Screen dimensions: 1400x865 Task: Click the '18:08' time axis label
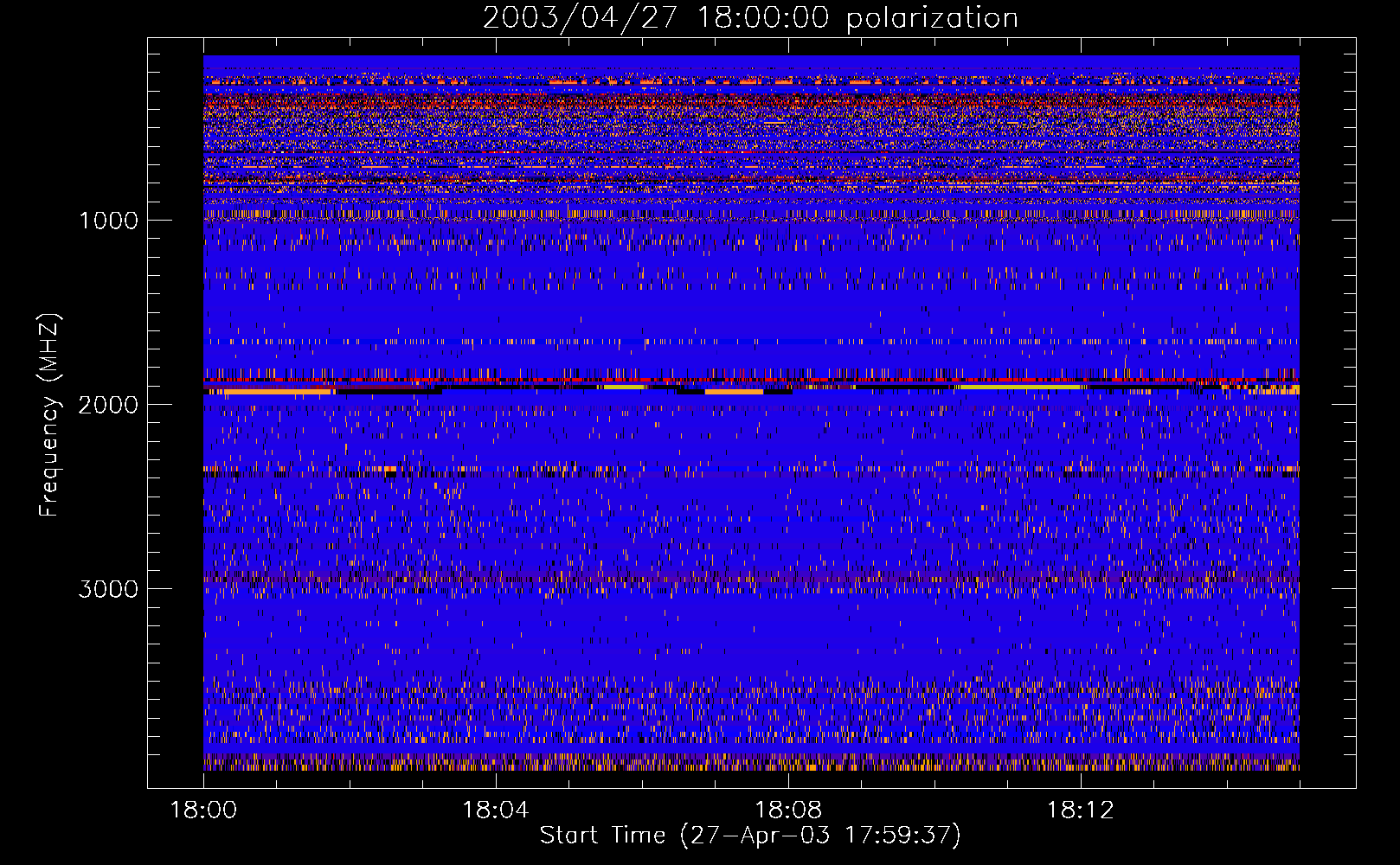(x=788, y=811)
